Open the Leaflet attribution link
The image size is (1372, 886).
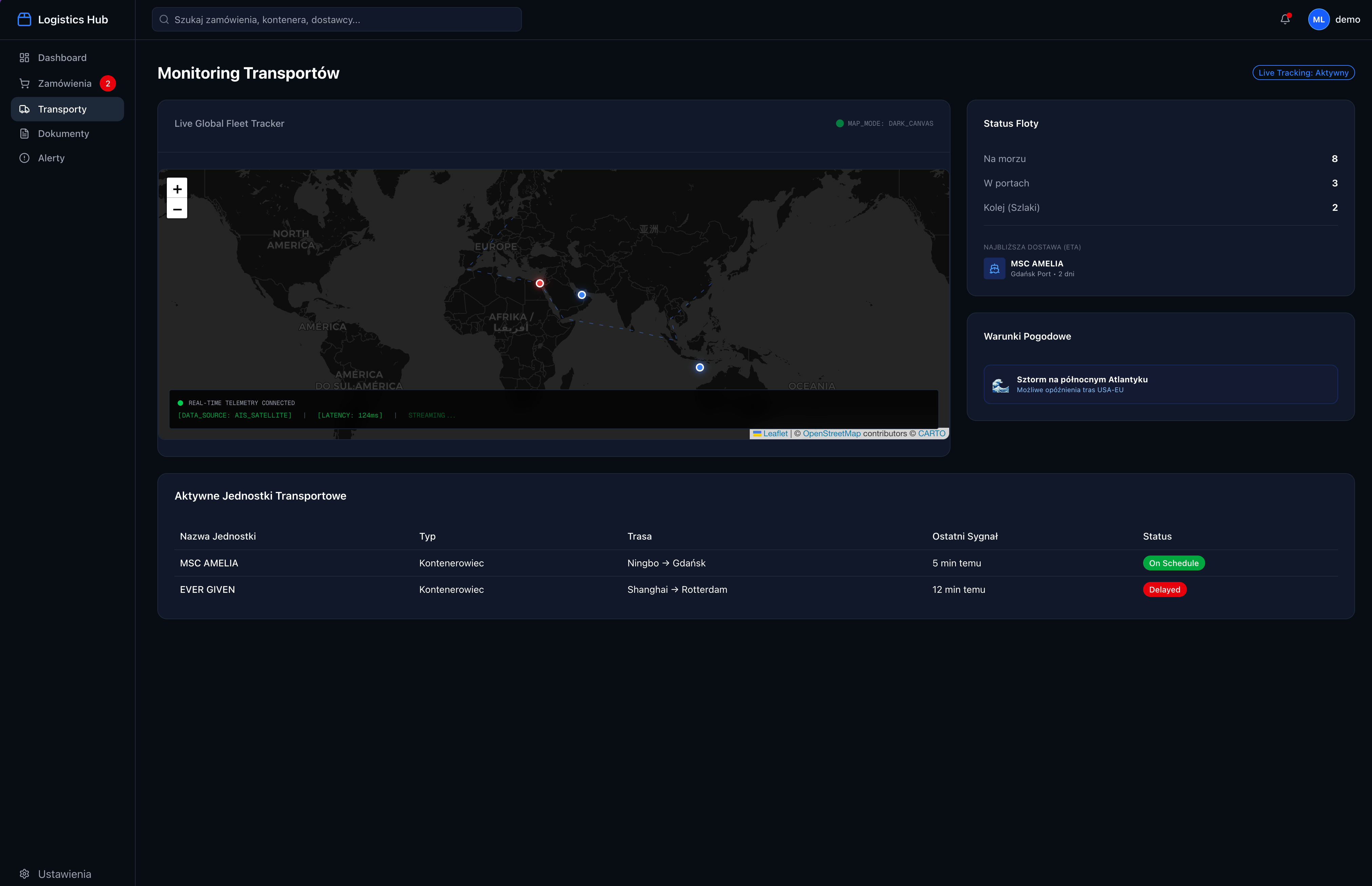775,434
